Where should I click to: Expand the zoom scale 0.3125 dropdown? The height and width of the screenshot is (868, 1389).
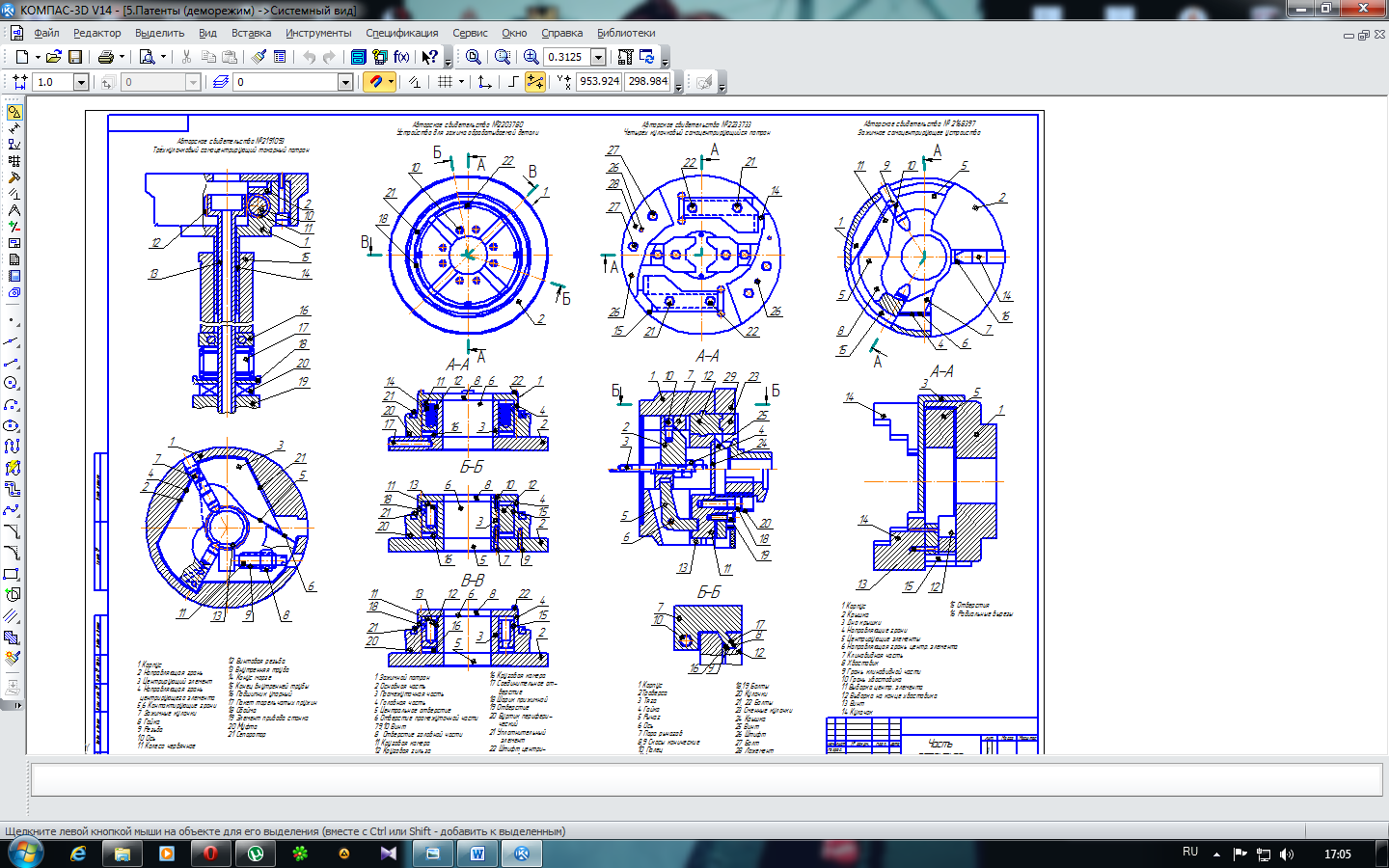(598, 57)
